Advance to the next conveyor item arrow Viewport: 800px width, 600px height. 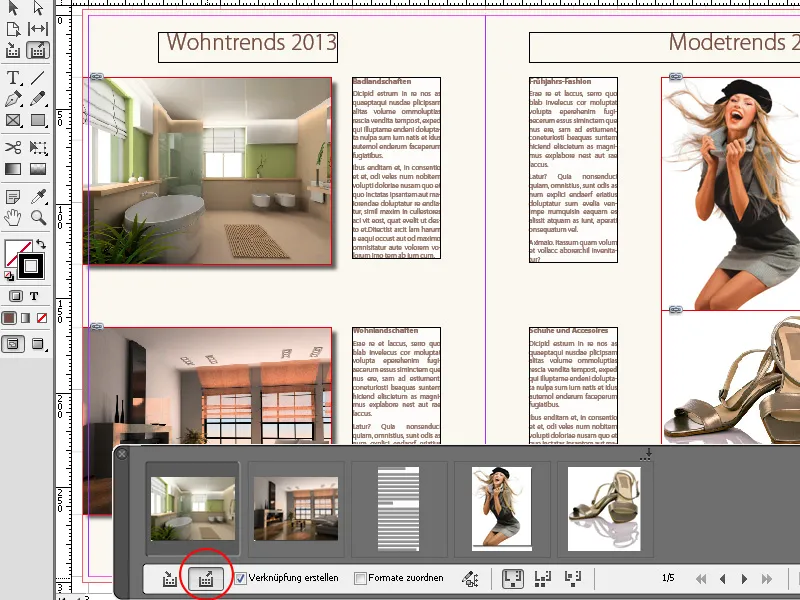coord(744,577)
